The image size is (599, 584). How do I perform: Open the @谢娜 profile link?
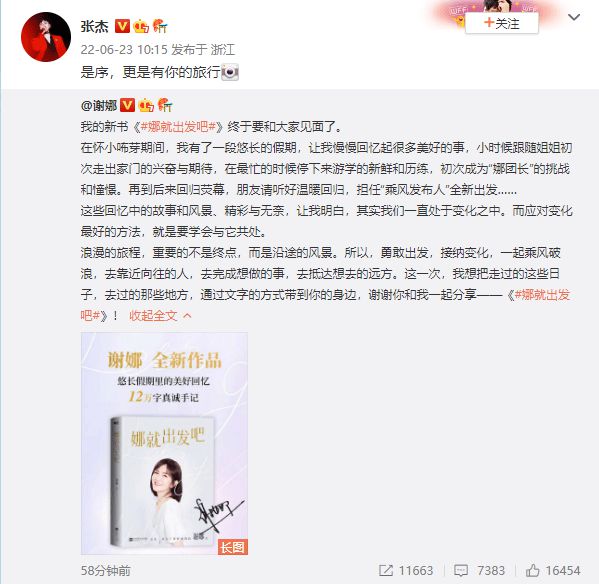pyautogui.click(x=99, y=105)
